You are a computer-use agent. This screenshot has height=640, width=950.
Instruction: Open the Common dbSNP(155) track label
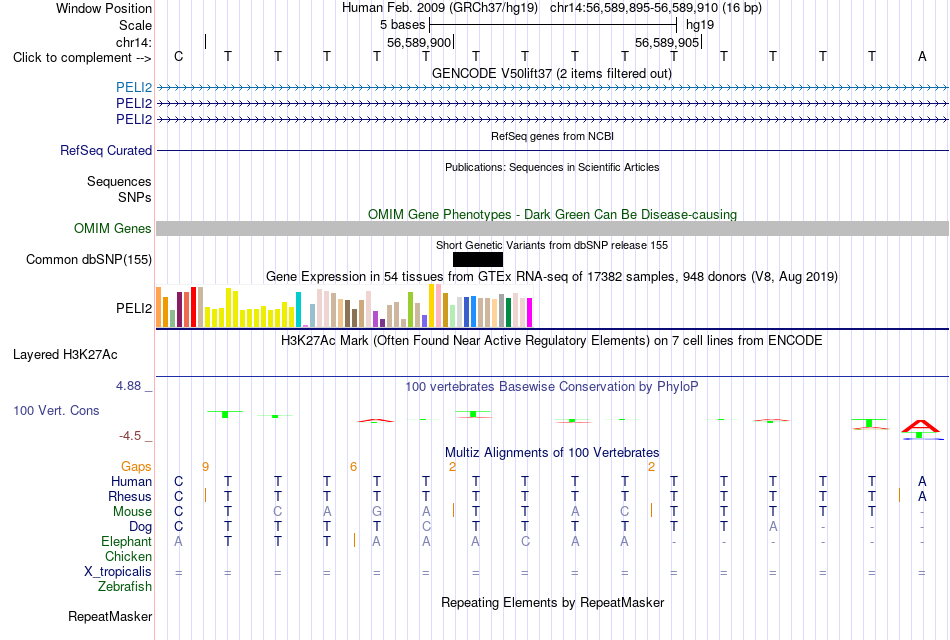(89, 259)
